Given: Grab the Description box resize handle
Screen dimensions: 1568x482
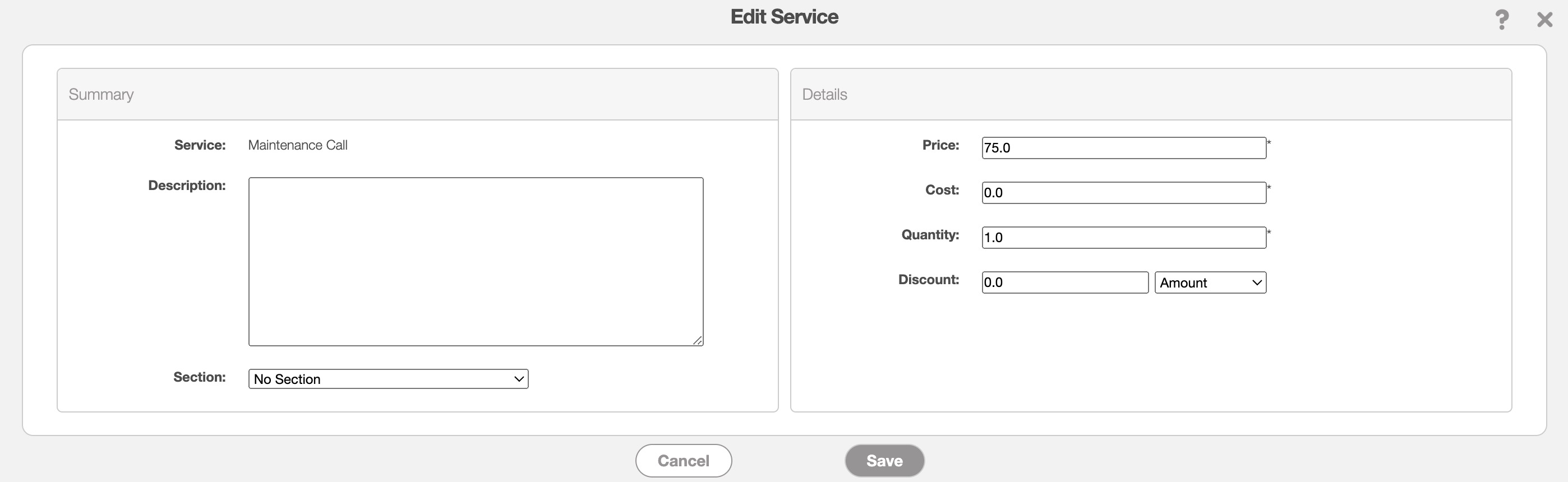Looking at the screenshot, I should 698,341.
